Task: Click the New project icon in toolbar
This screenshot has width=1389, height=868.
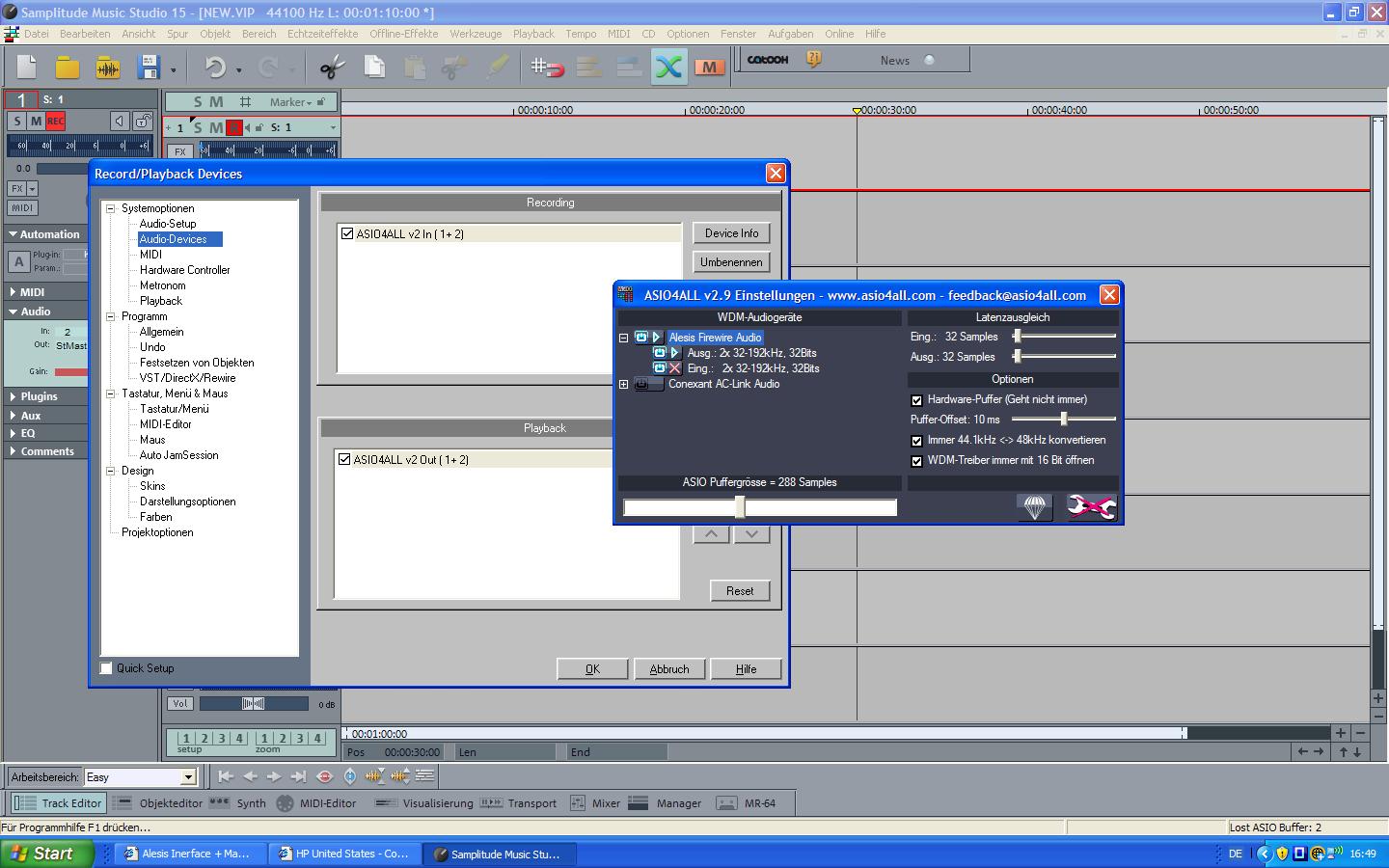Action: [27, 67]
